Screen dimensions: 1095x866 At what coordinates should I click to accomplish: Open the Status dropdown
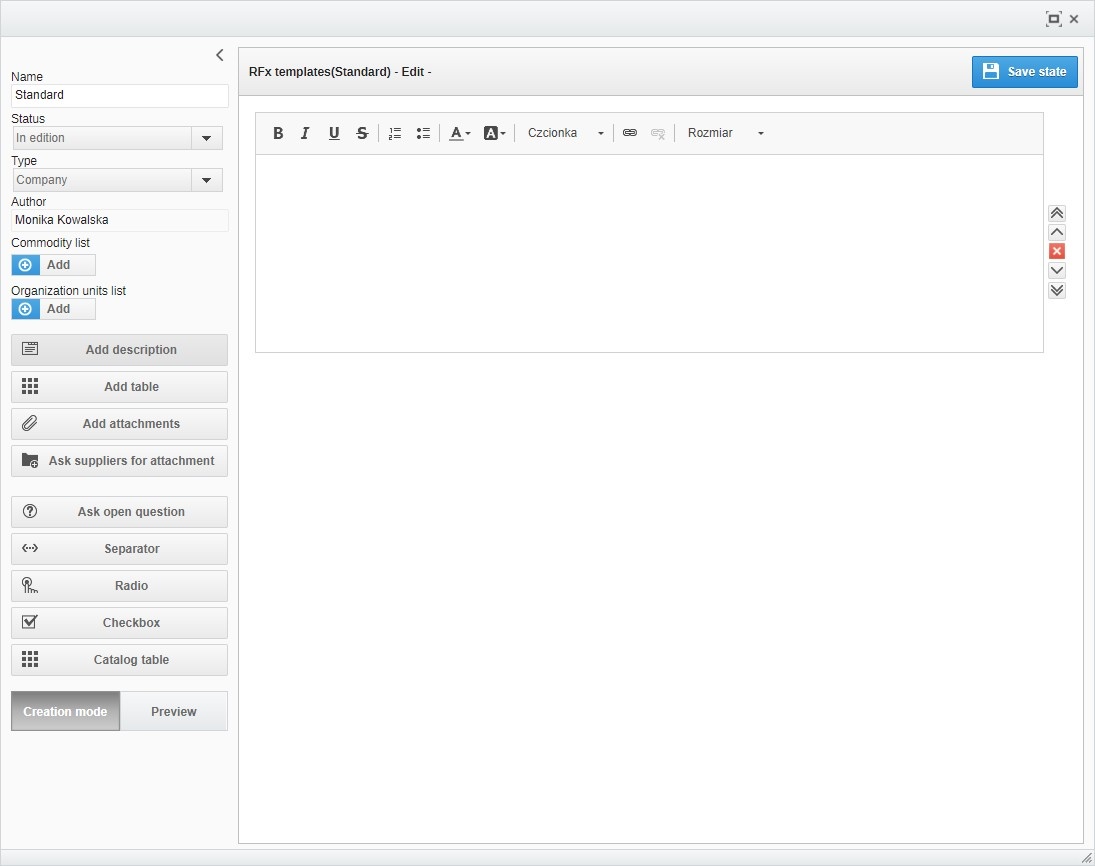tap(206, 138)
